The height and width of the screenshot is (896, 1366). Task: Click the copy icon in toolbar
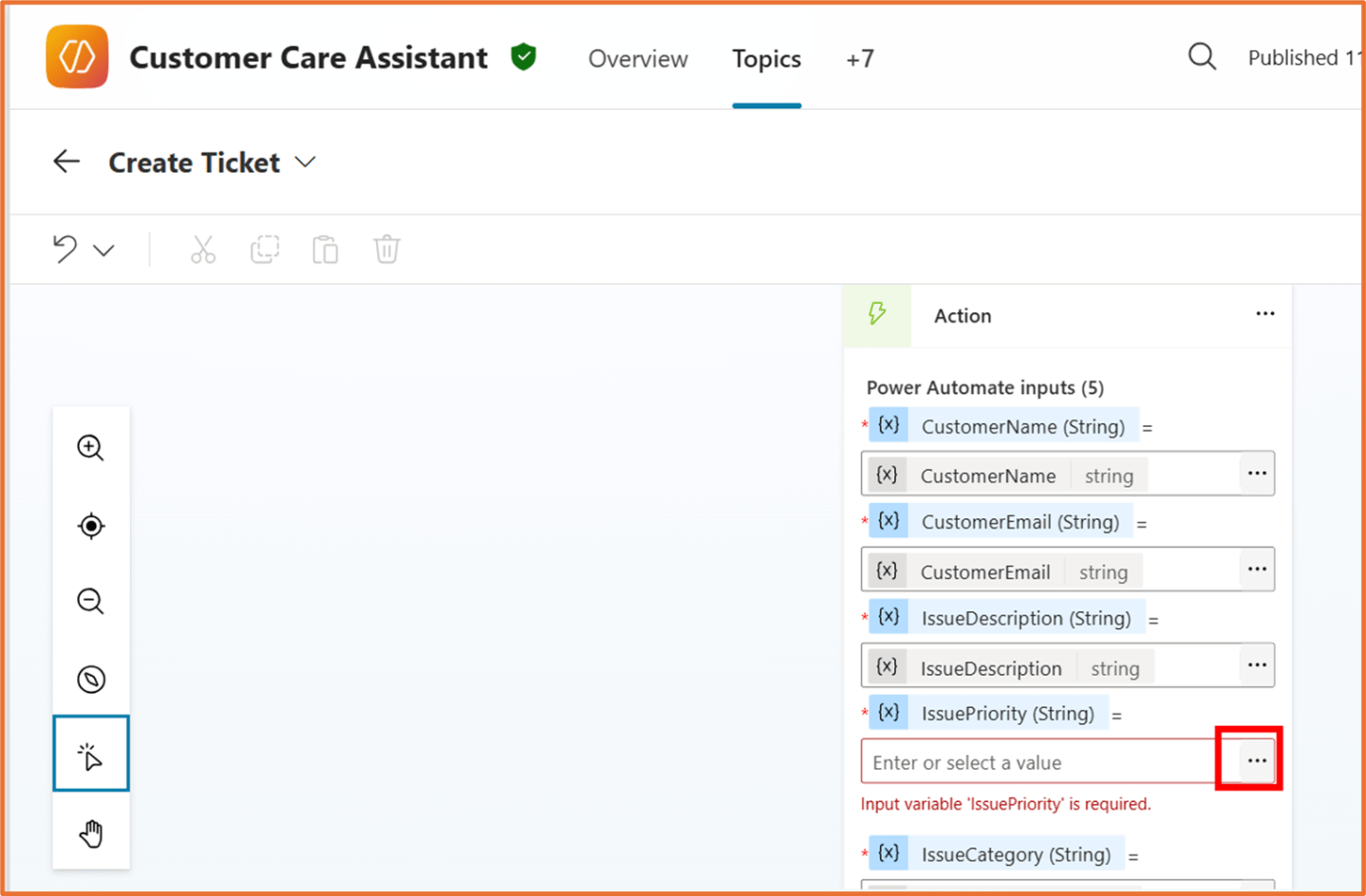(265, 250)
